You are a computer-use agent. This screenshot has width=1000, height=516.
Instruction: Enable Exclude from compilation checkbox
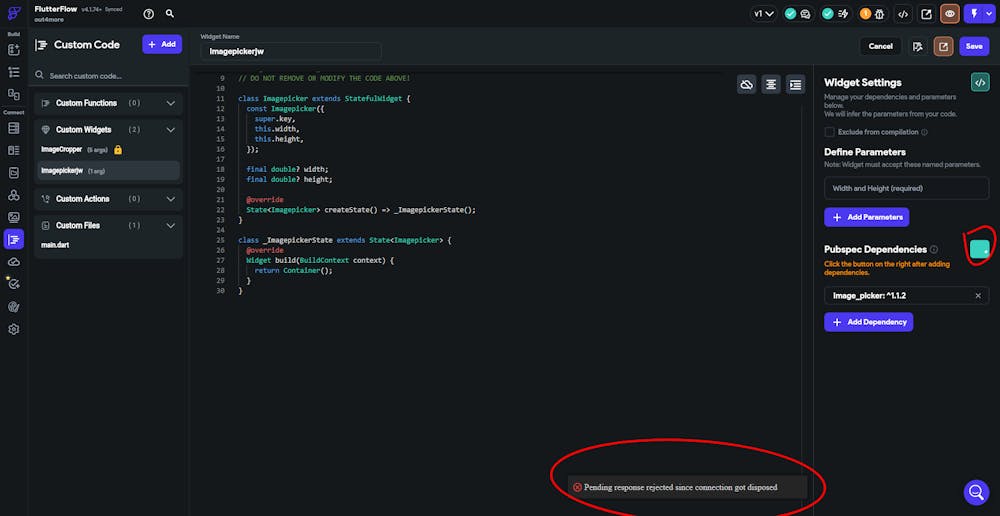click(x=829, y=132)
